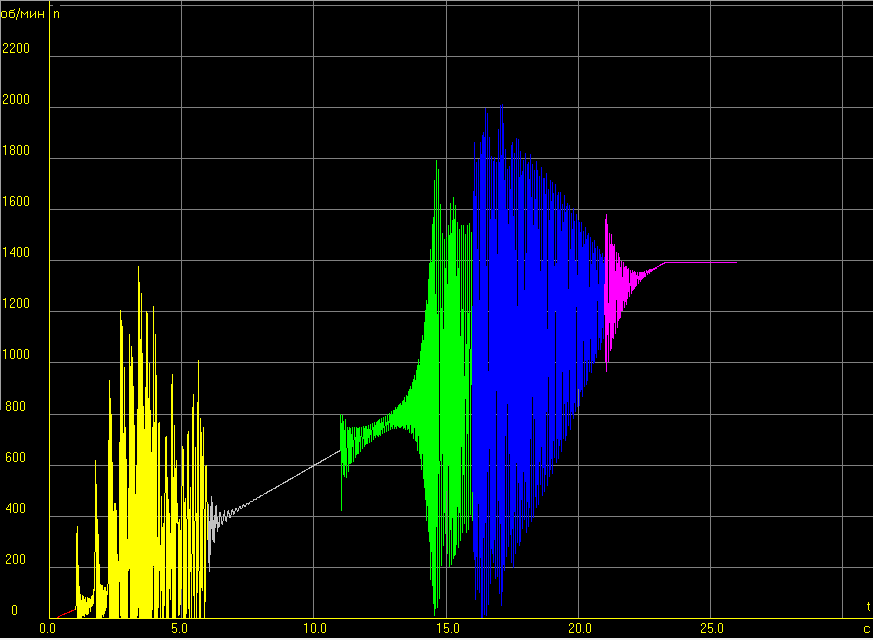
Task: Click the y-axis label 1200
Action: click(x=16, y=304)
